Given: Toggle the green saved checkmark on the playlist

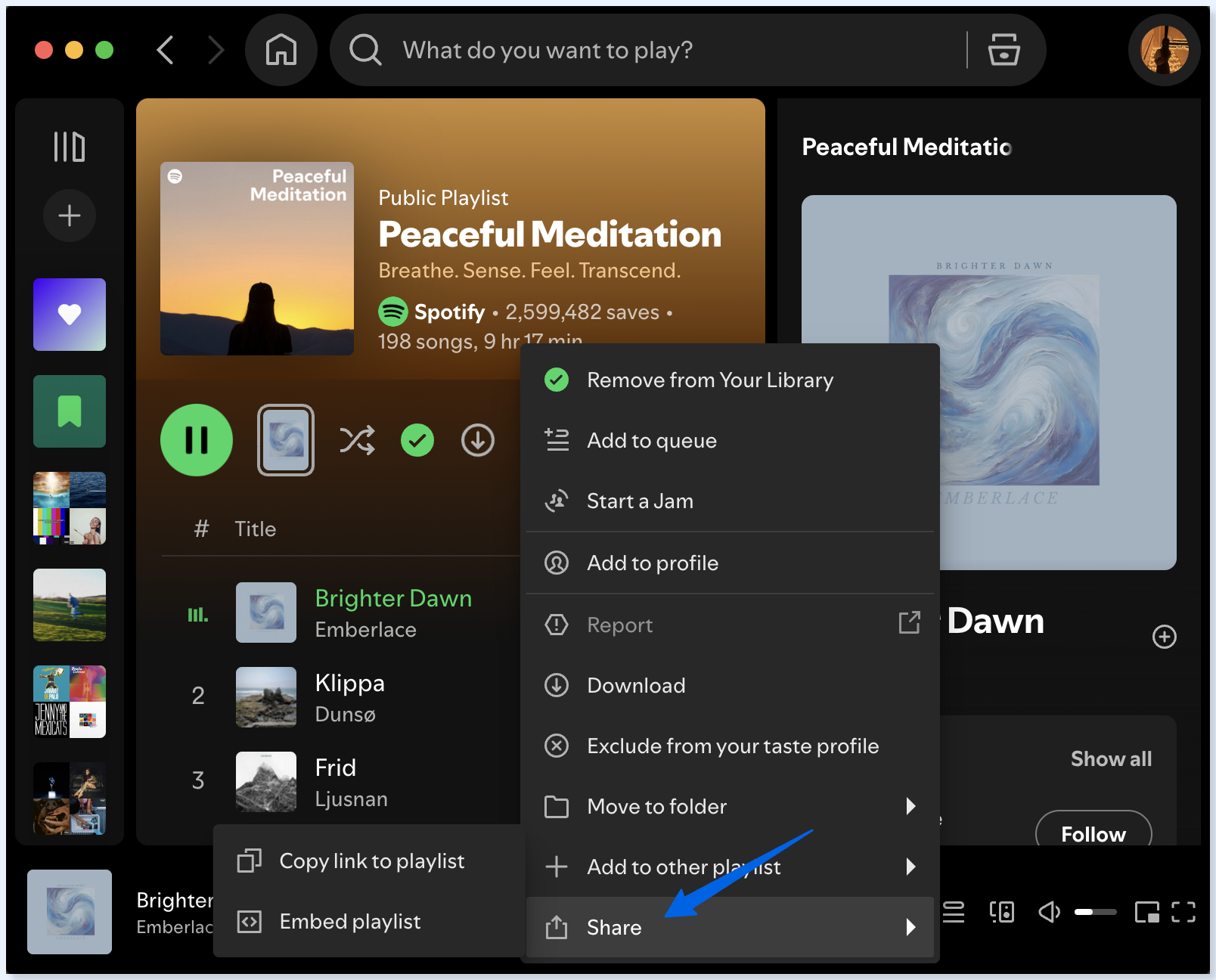Looking at the screenshot, I should (417, 440).
